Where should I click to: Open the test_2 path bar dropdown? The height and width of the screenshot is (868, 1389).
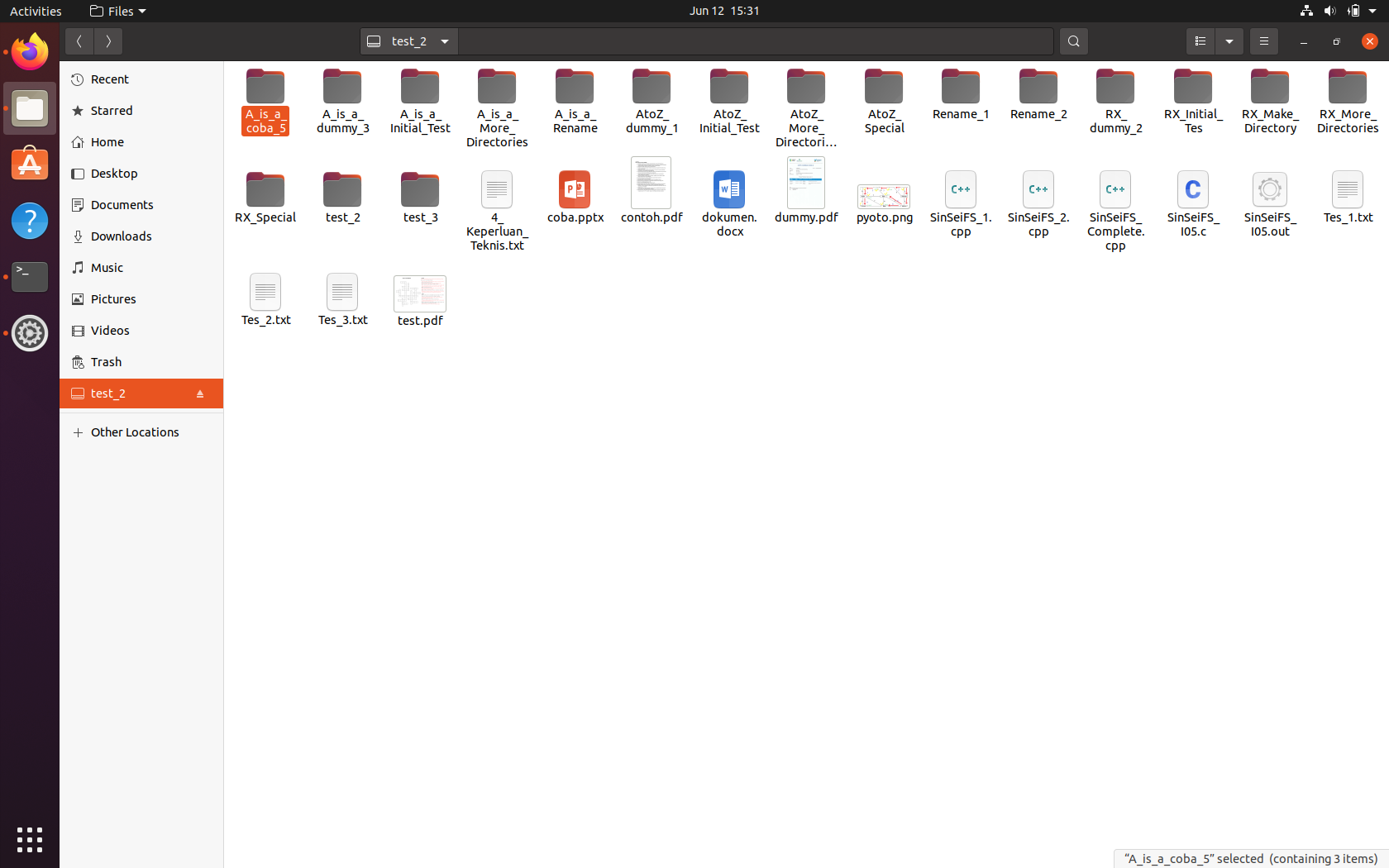coord(444,41)
